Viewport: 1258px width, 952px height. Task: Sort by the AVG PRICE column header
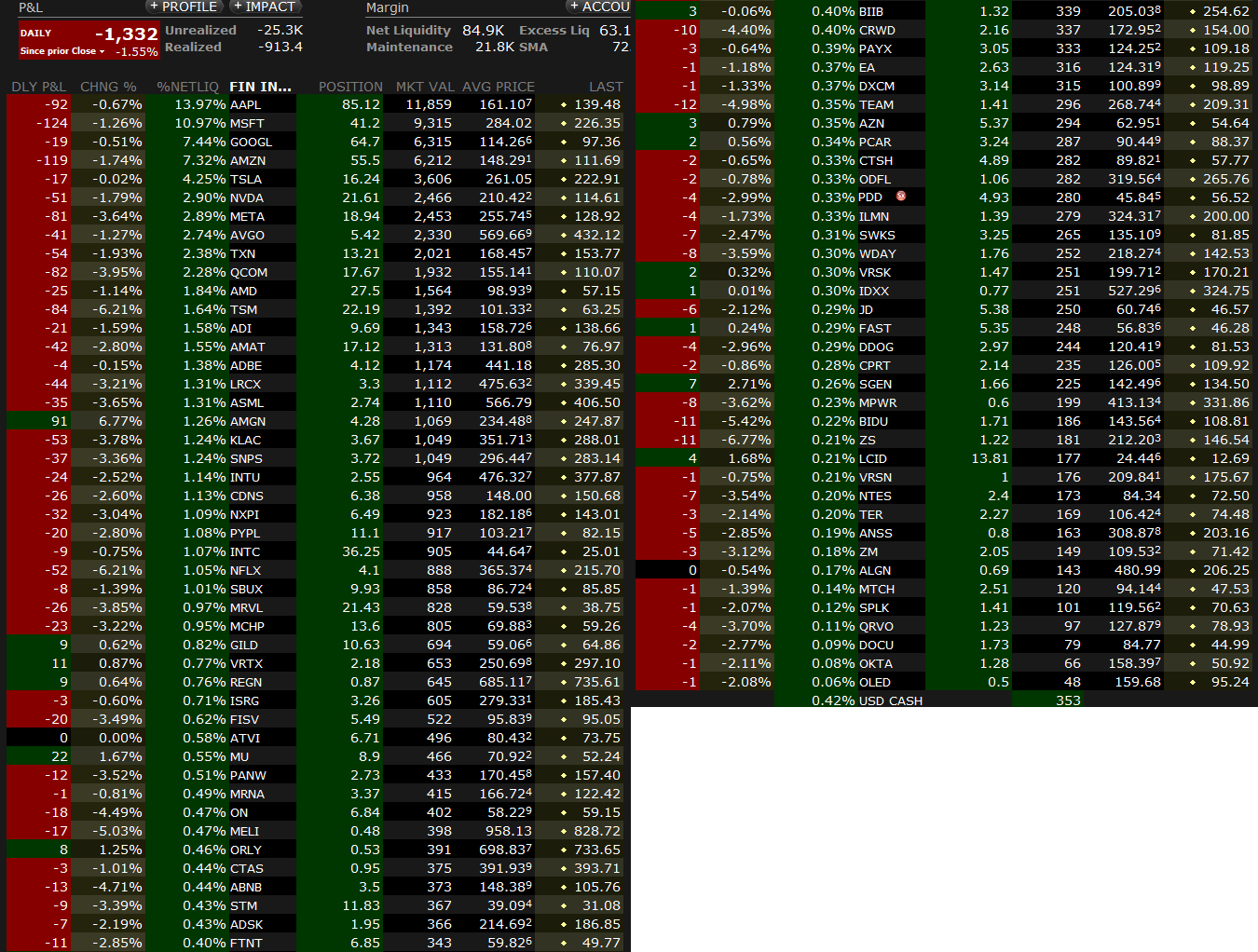pyautogui.click(x=499, y=87)
